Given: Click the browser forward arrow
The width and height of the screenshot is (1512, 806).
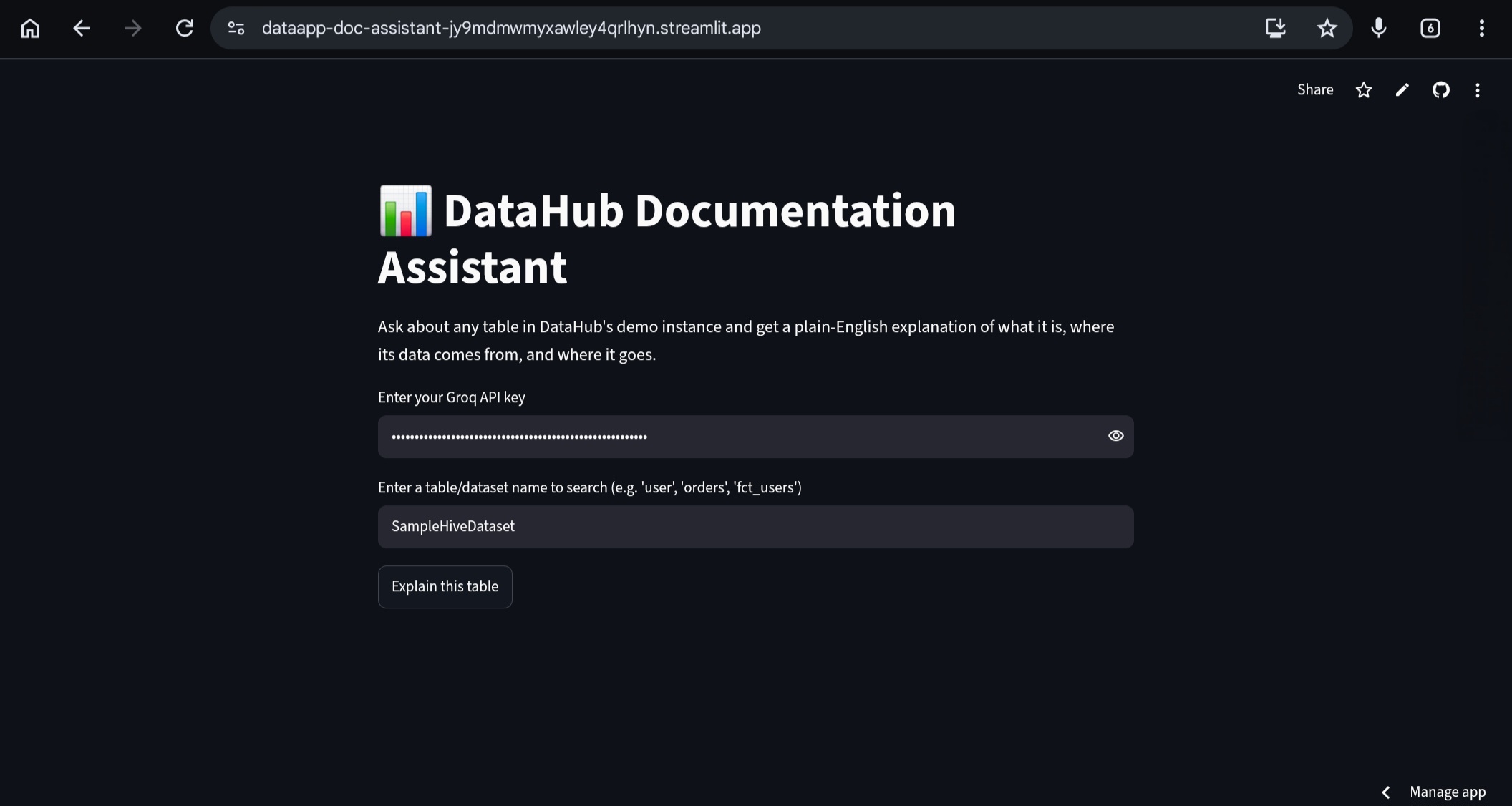Looking at the screenshot, I should [133, 28].
